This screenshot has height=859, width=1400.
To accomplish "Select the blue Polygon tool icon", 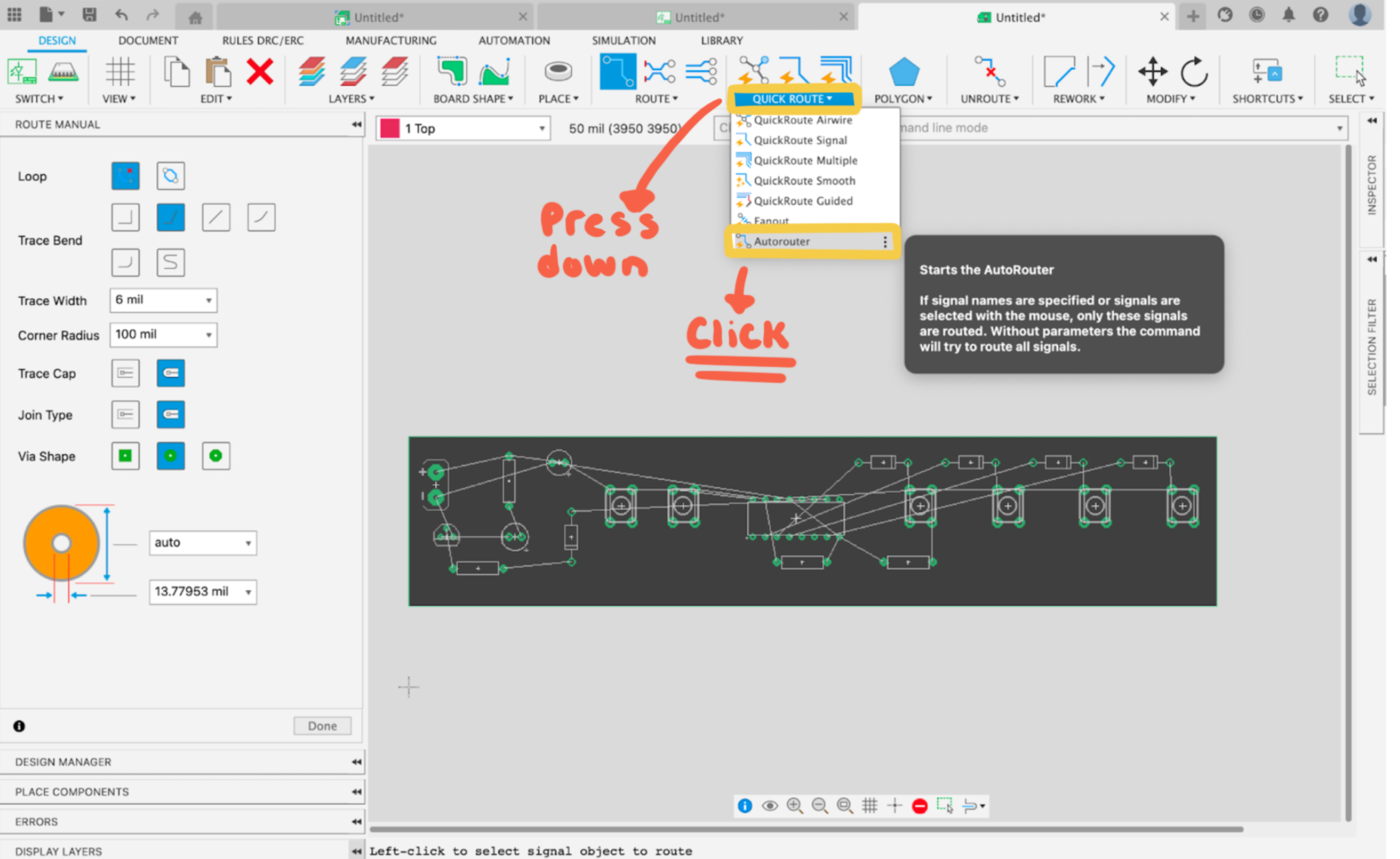I will click(903, 72).
